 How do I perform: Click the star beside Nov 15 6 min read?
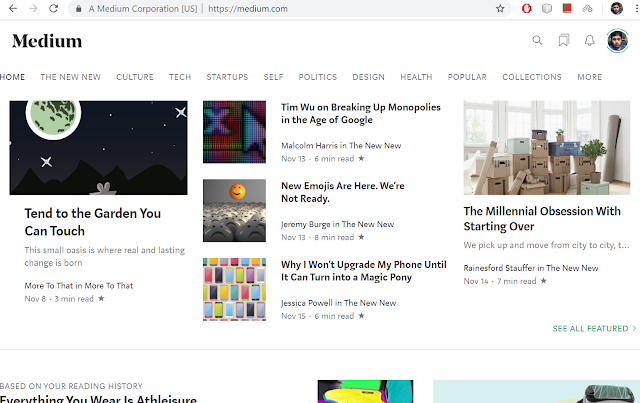tap(361, 316)
